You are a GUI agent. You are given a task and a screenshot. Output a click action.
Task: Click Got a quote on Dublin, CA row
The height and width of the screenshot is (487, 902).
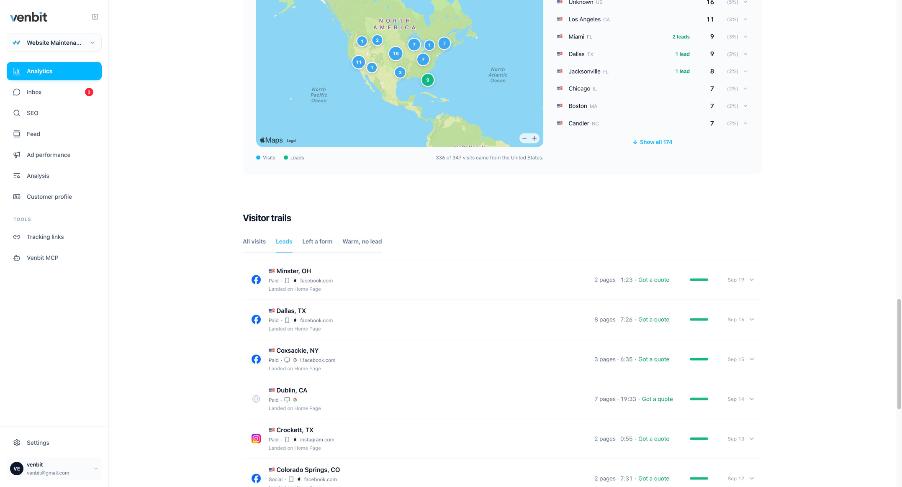pos(657,399)
